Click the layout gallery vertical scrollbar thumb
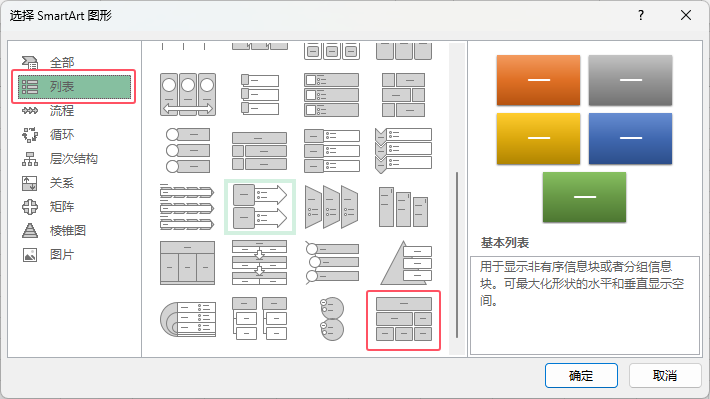The width and height of the screenshot is (710, 399). point(457,255)
